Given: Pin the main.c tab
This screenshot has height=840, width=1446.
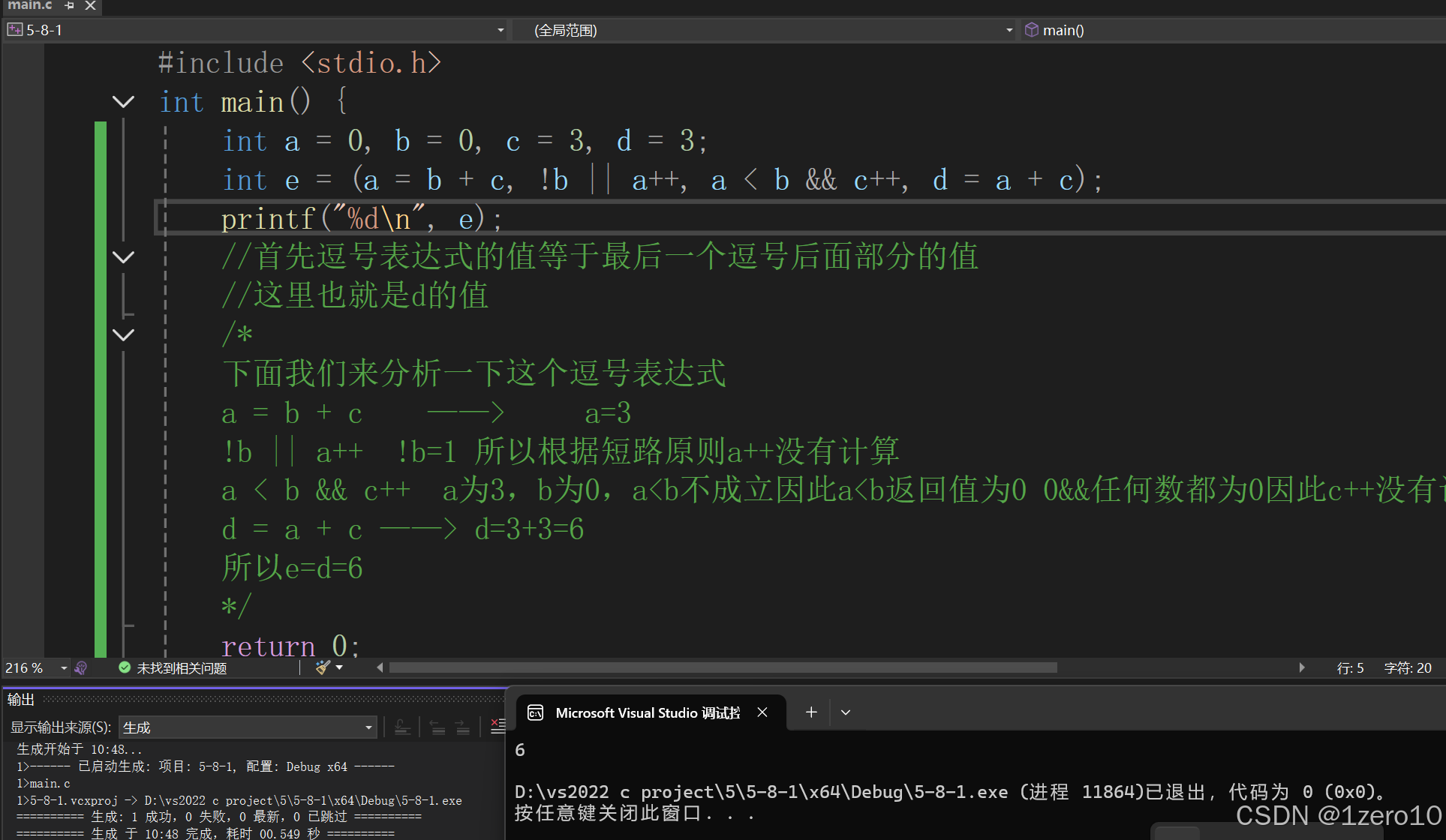Looking at the screenshot, I should tap(69, 5).
